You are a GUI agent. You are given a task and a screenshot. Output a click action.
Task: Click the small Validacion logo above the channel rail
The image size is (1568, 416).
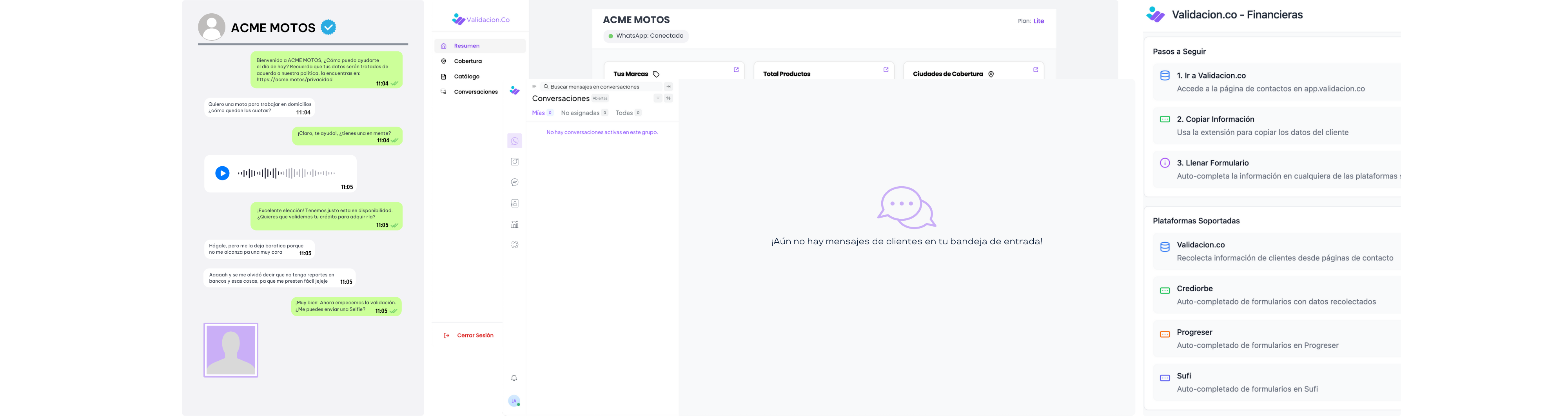tap(514, 90)
